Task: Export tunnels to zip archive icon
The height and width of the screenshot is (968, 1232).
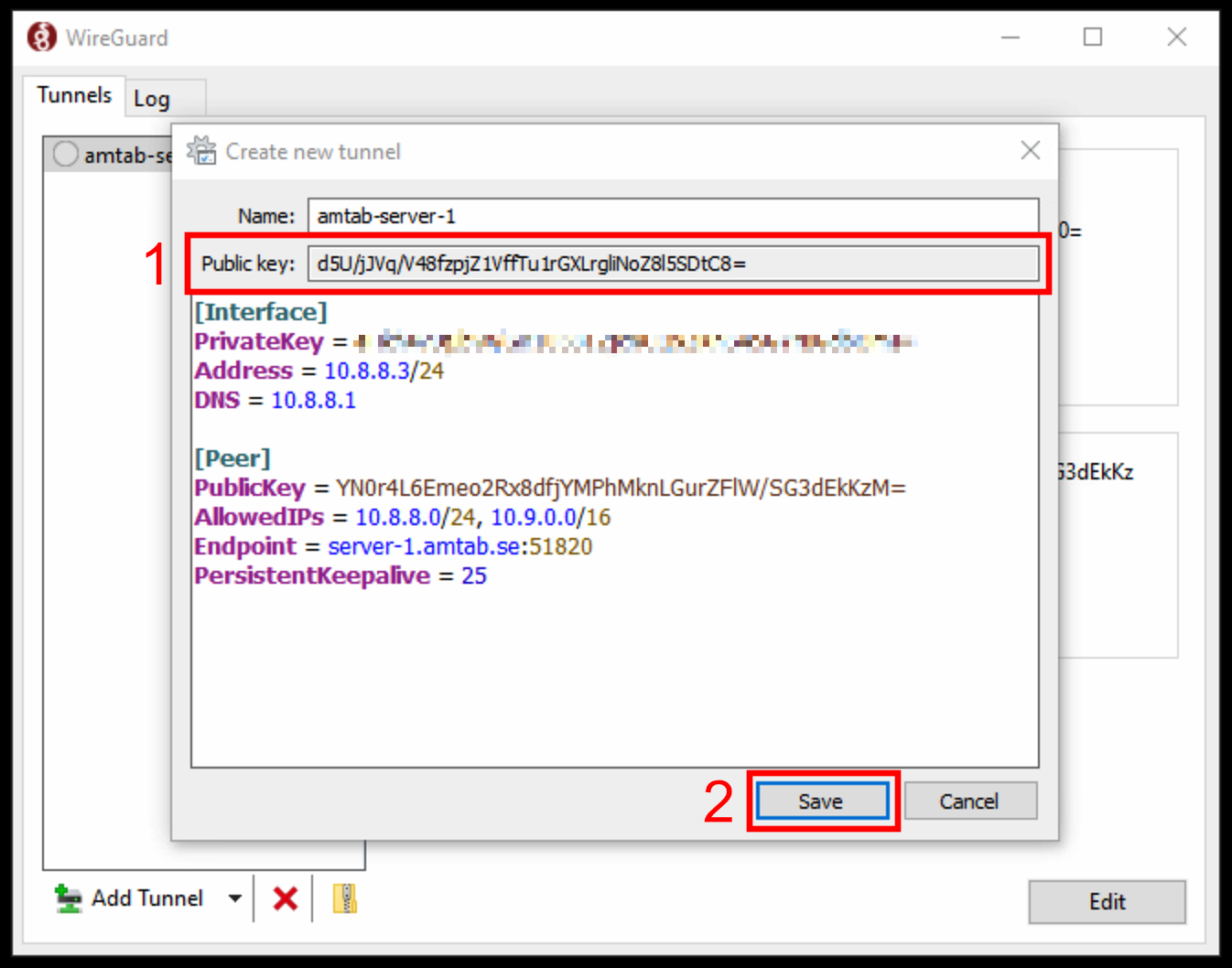Action: click(x=345, y=898)
